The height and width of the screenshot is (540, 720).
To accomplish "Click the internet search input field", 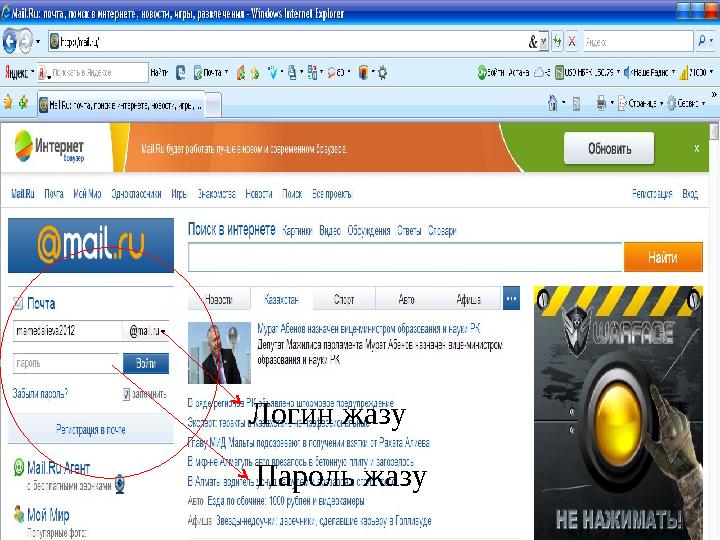I will [x=405, y=257].
